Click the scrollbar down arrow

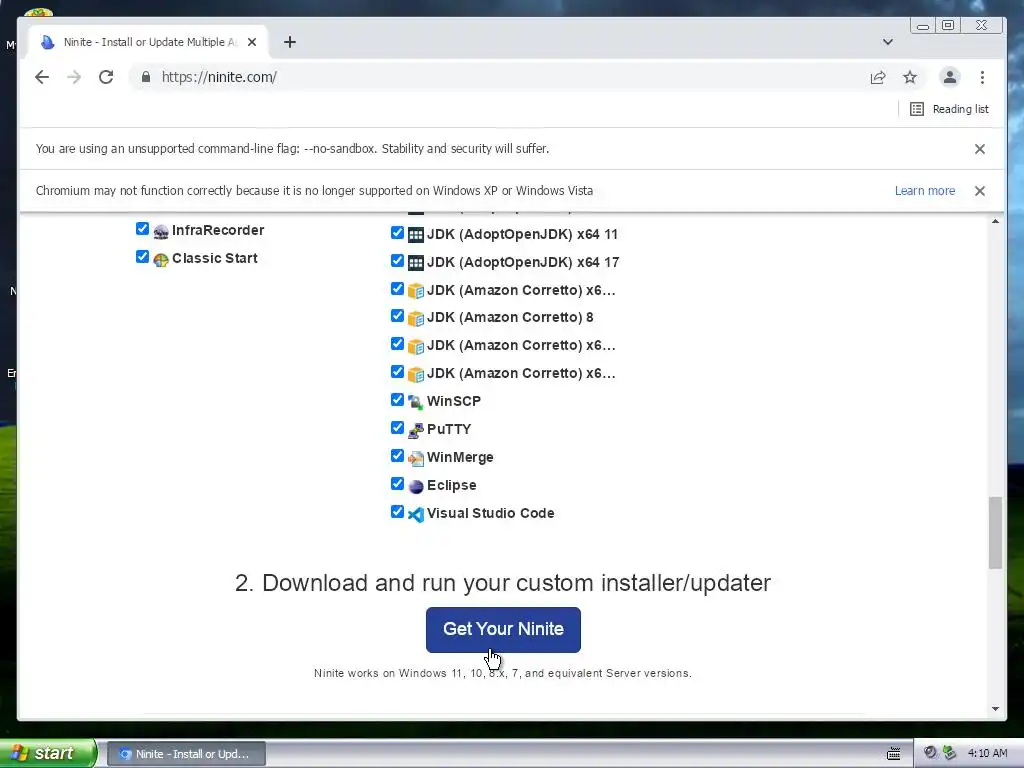pos(995,709)
